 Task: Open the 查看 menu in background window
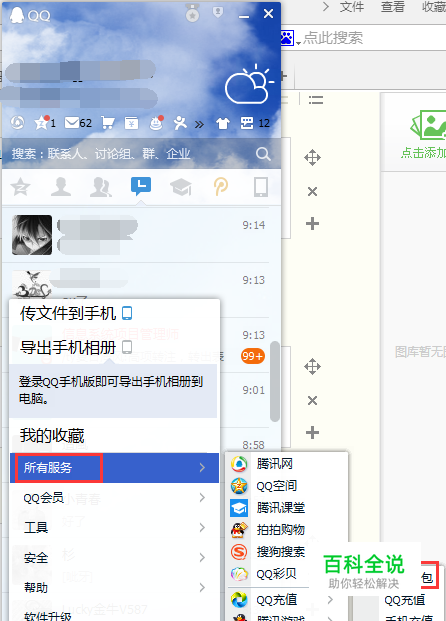click(x=393, y=7)
